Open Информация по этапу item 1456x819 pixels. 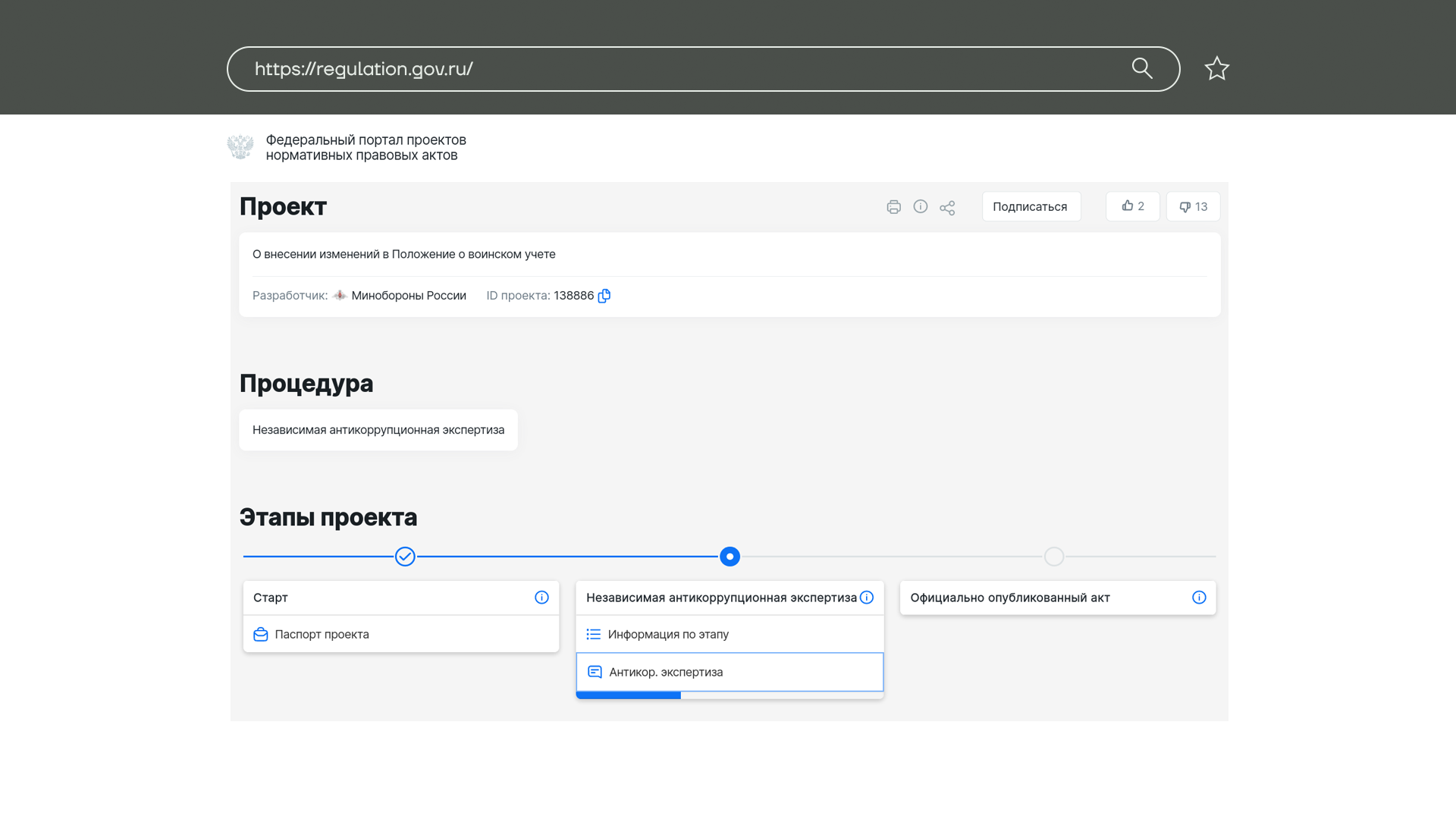(x=667, y=635)
